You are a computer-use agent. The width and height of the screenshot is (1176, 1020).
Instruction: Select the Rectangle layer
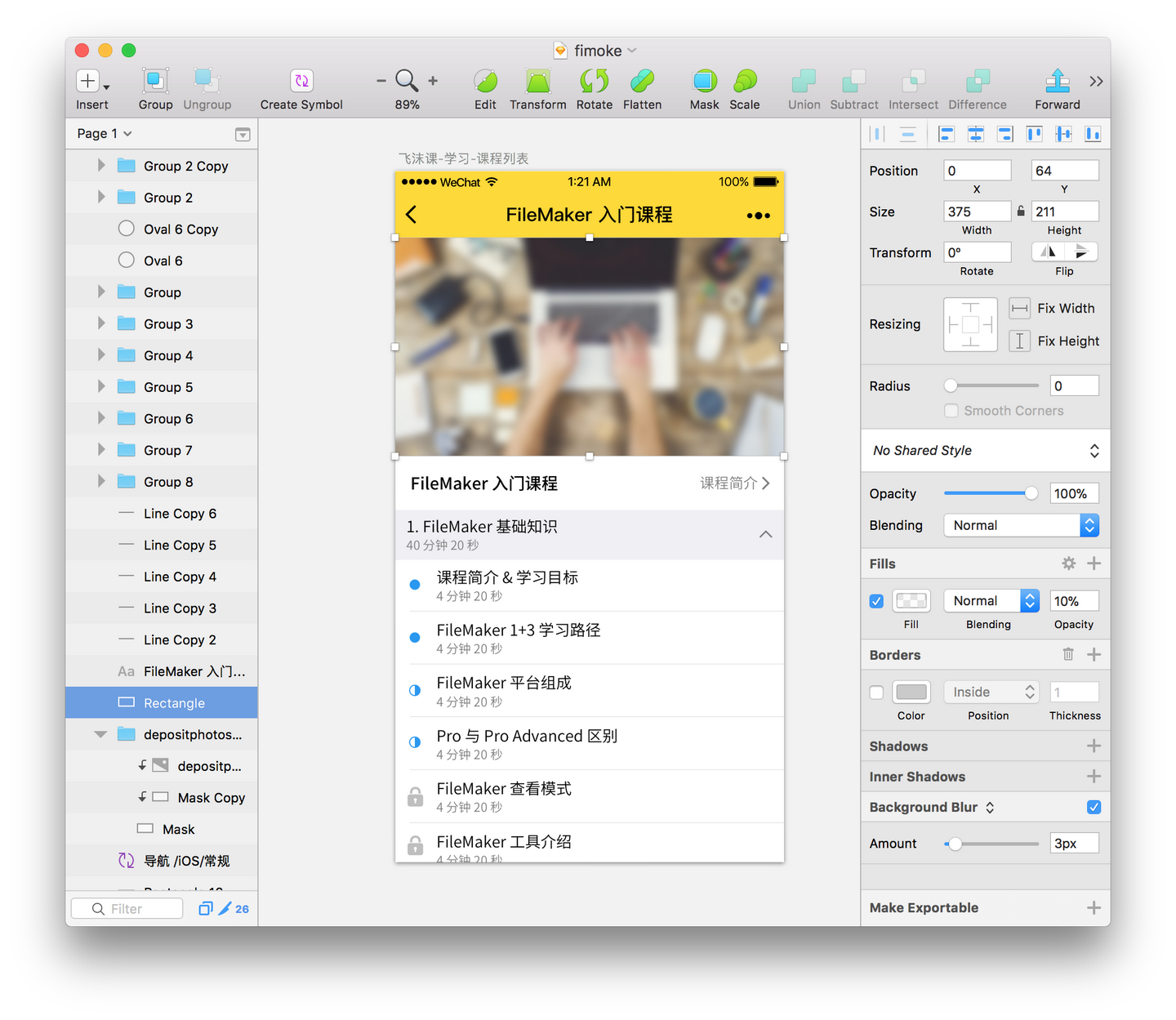162,703
